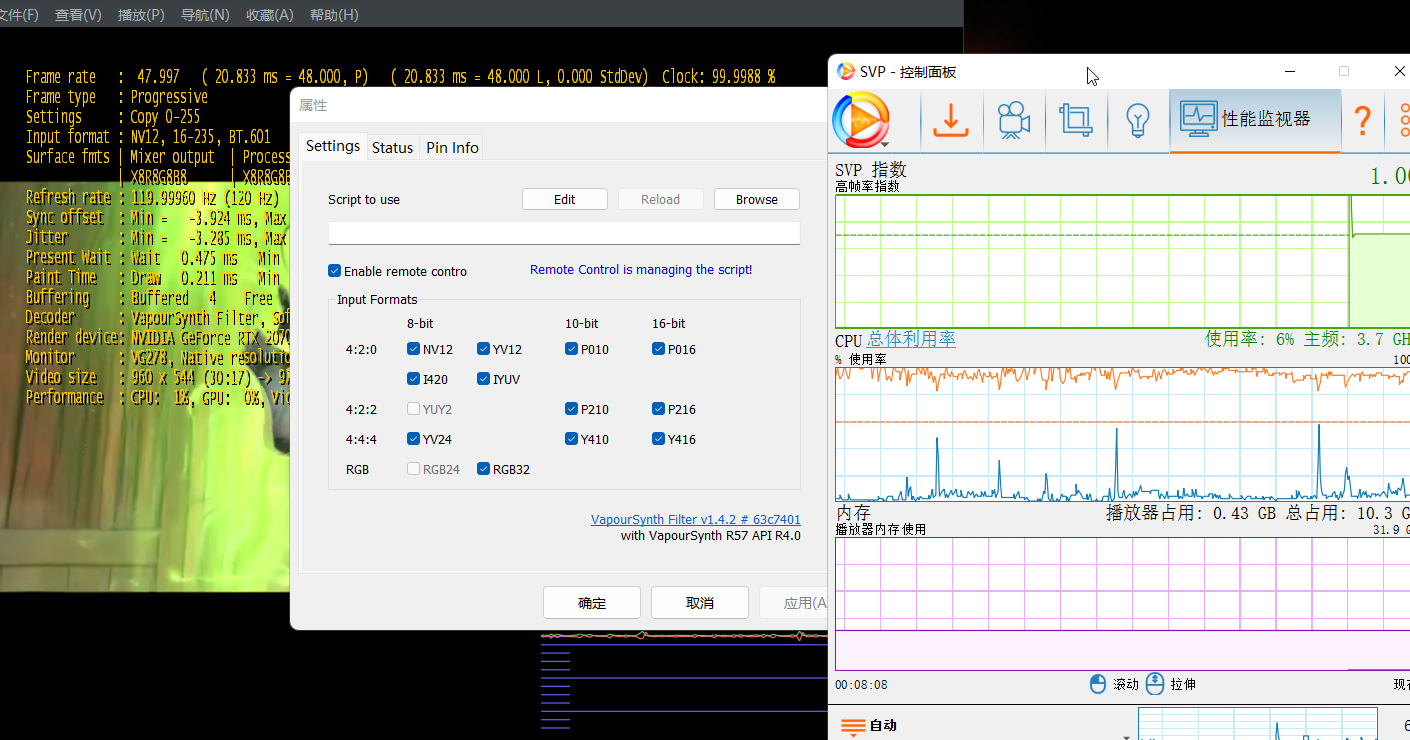Toggle the P216 format checkbox
Screen dimensions: 1410x740
[x=659, y=409]
